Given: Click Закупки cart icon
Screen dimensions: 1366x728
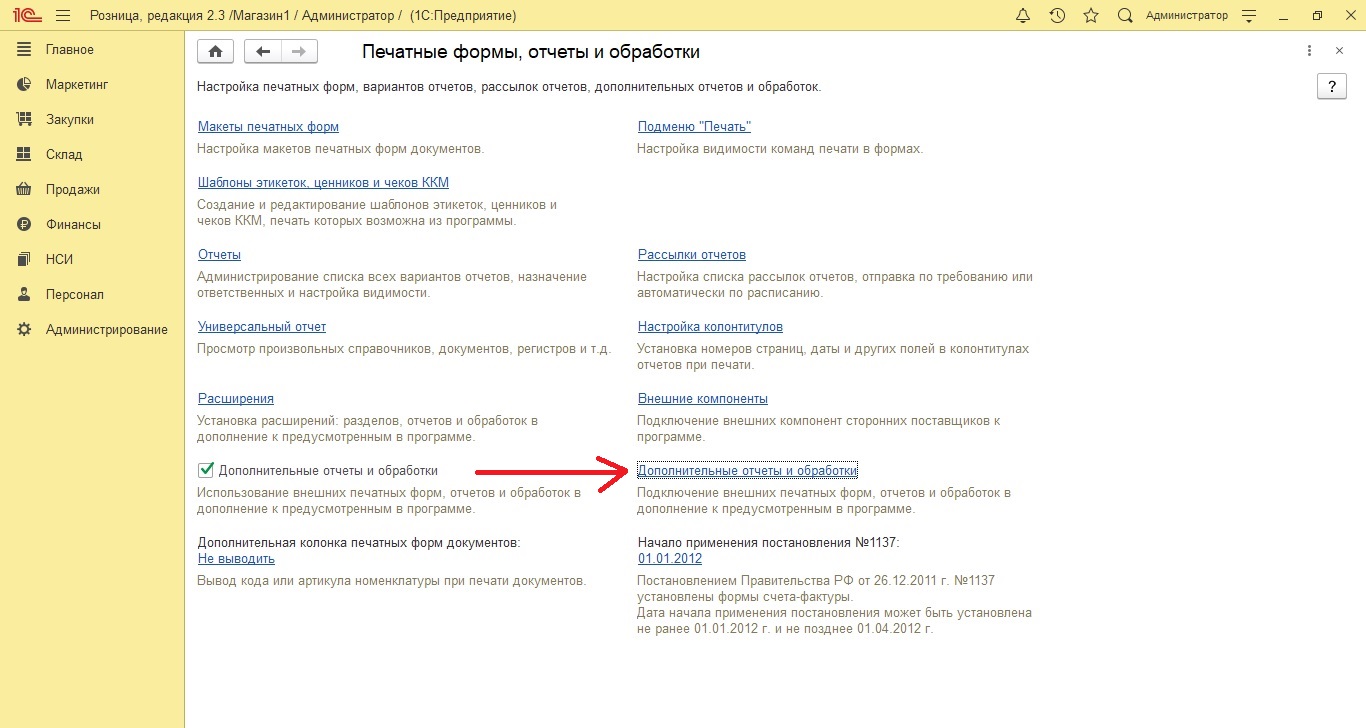Looking at the screenshot, I should 25,120.
